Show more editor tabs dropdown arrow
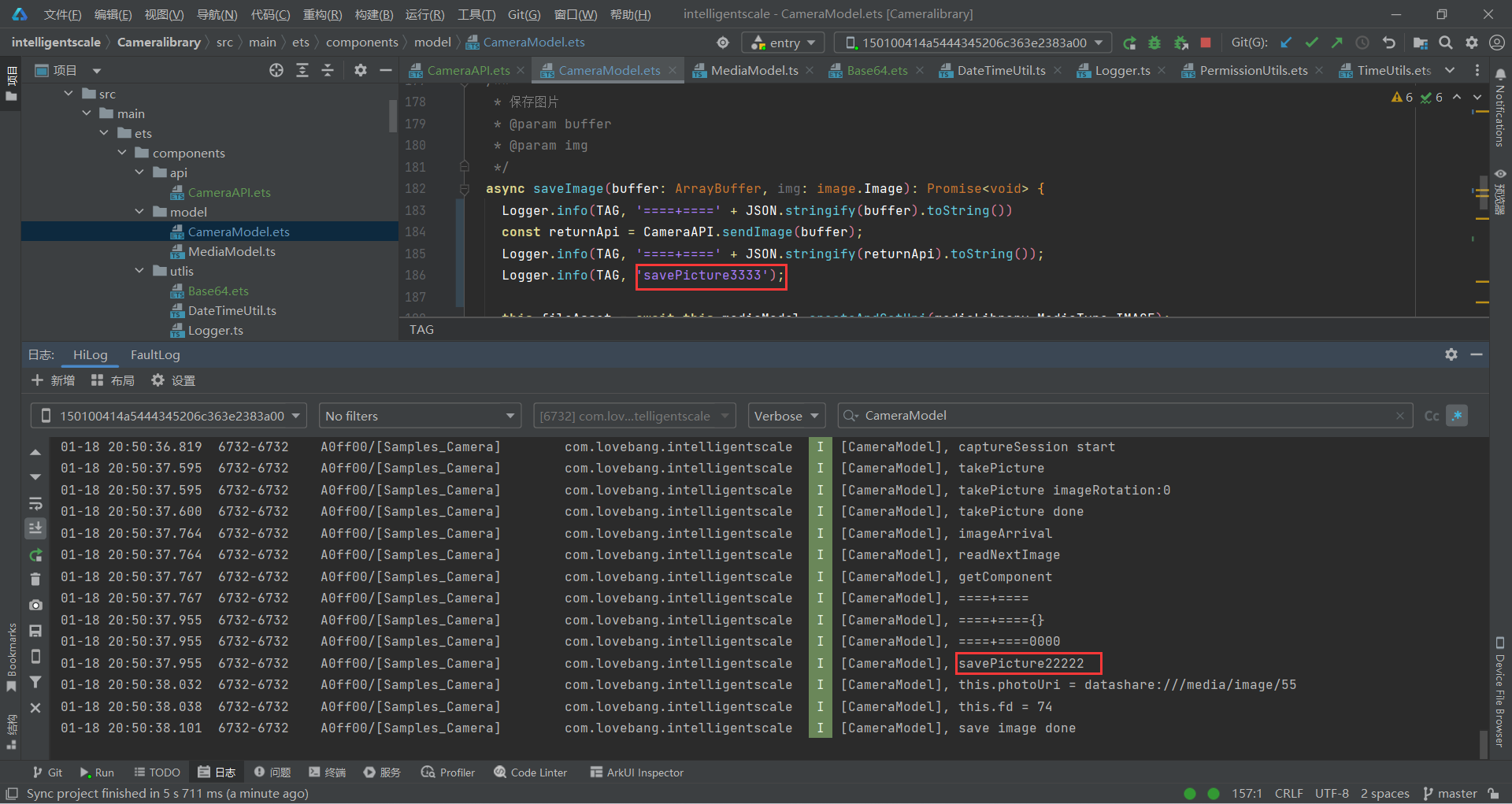This screenshot has height=804, width=1512. [x=1450, y=70]
